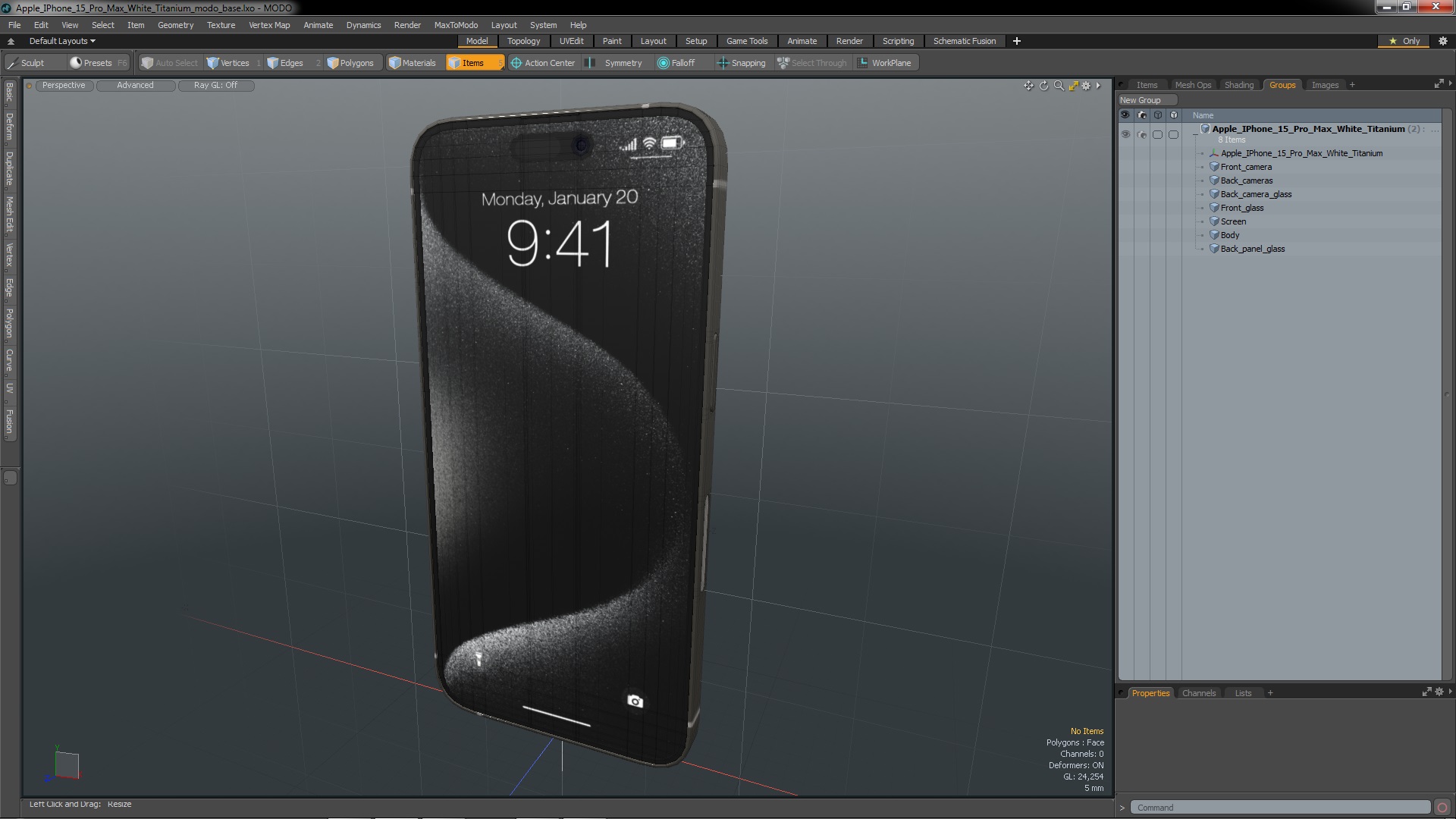This screenshot has height=819, width=1456.
Task: Click into the Command input field
Action: coord(1280,808)
